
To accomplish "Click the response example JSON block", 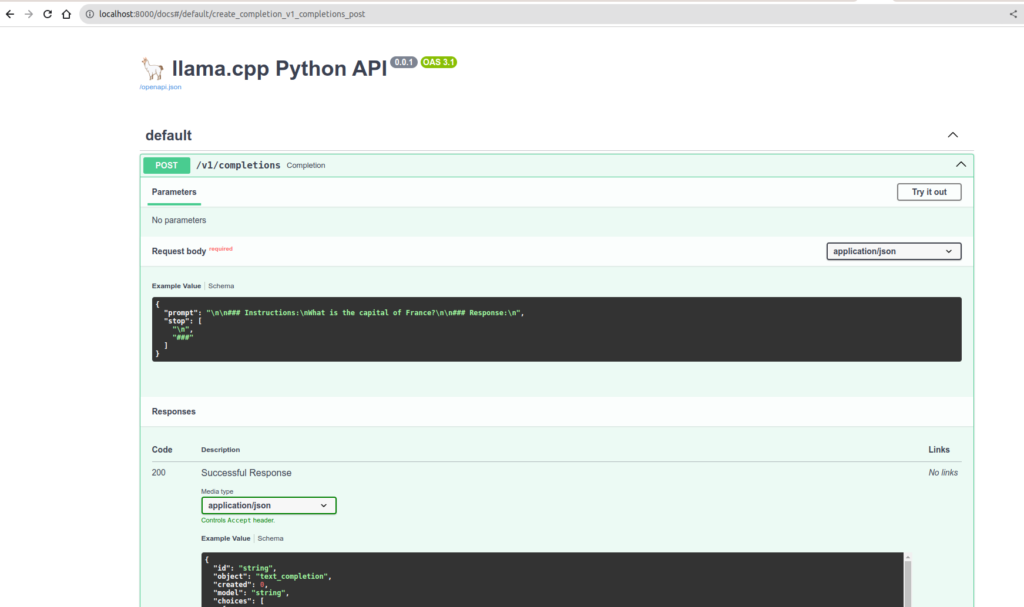I will pyautogui.click(x=552, y=580).
